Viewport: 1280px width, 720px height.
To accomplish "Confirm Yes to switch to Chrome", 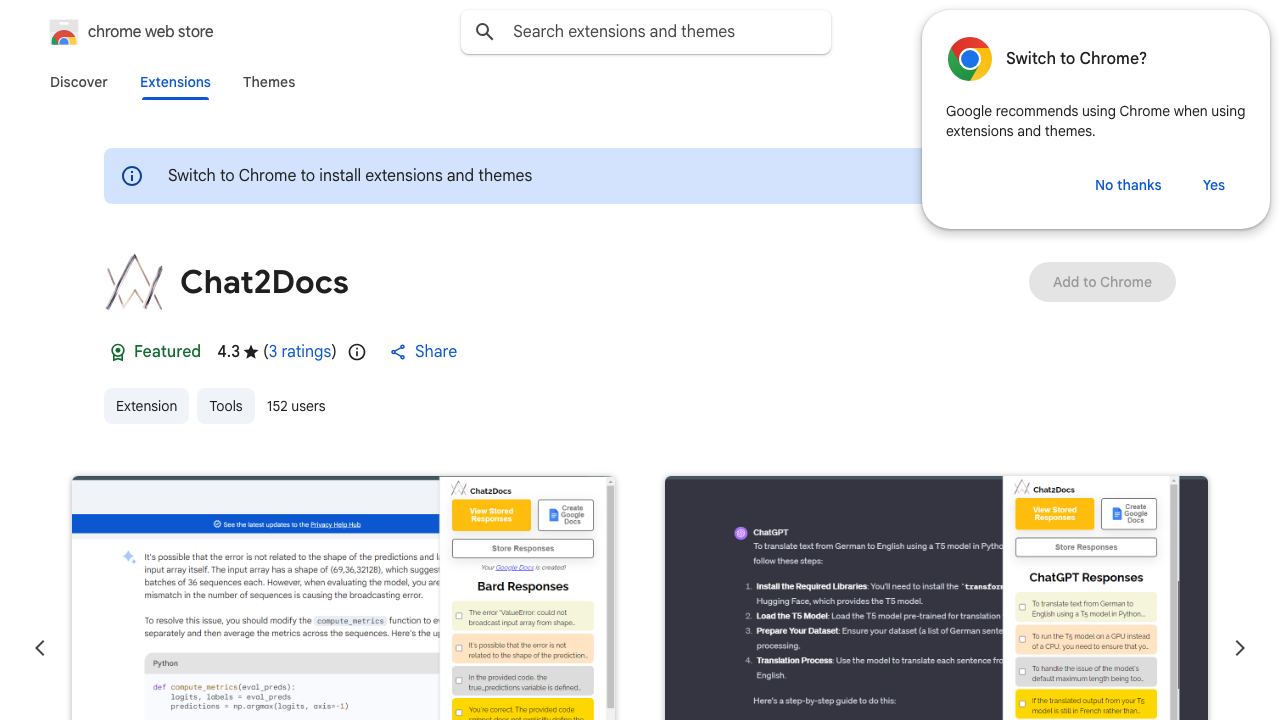I will click(x=1214, y=185).
